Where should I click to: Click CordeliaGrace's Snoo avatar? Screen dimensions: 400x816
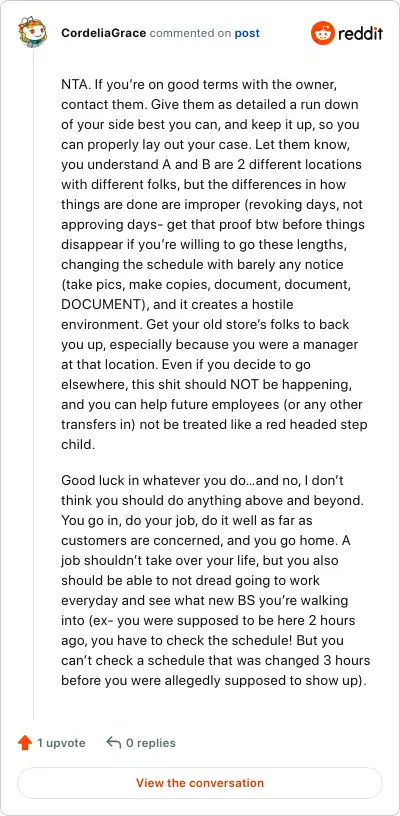point(32,32)
